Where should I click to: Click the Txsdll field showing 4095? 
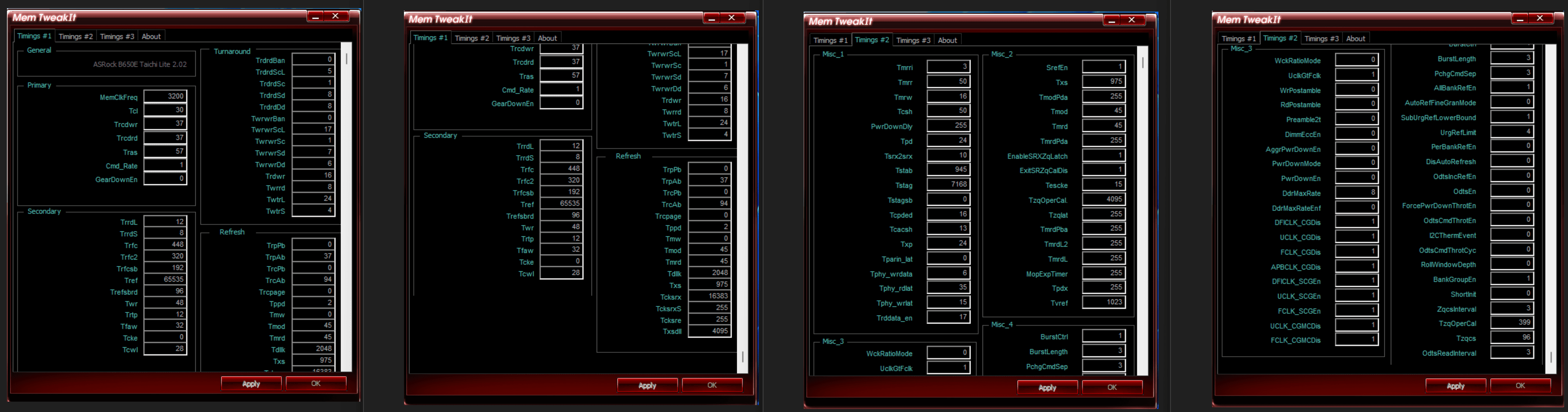[710, 331]
